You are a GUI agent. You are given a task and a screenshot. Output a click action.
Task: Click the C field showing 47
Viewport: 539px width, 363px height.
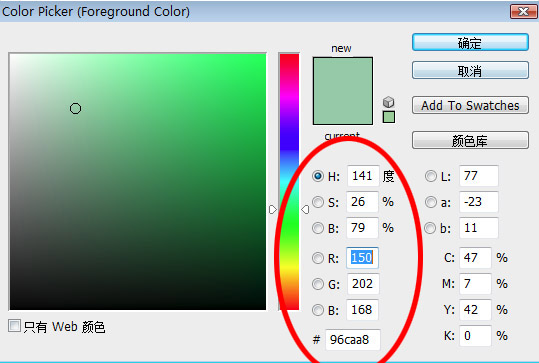[x=475, y=258]
